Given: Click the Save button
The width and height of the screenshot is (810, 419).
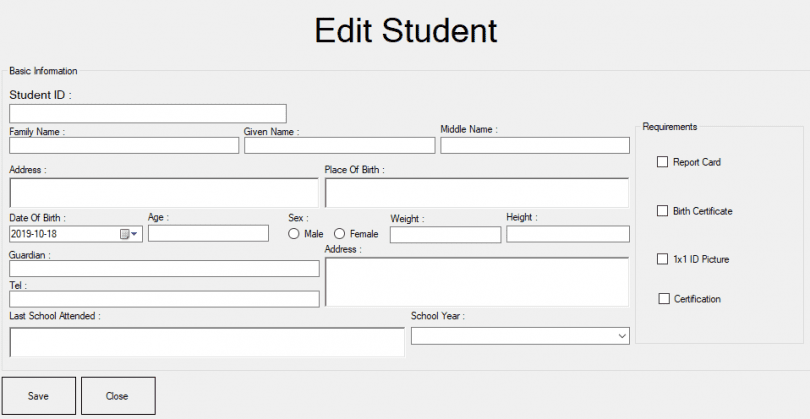Looking at the screenshot, I should (39, 396).
